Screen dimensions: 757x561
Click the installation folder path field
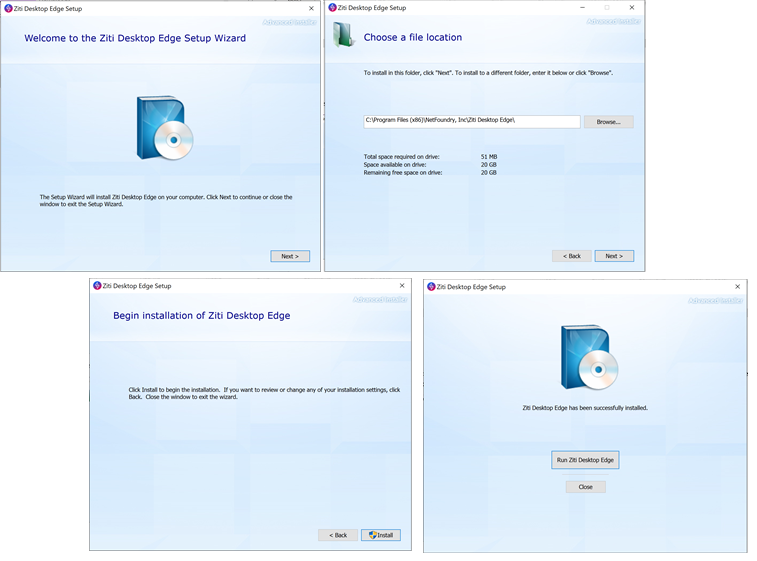coord(472,121)
